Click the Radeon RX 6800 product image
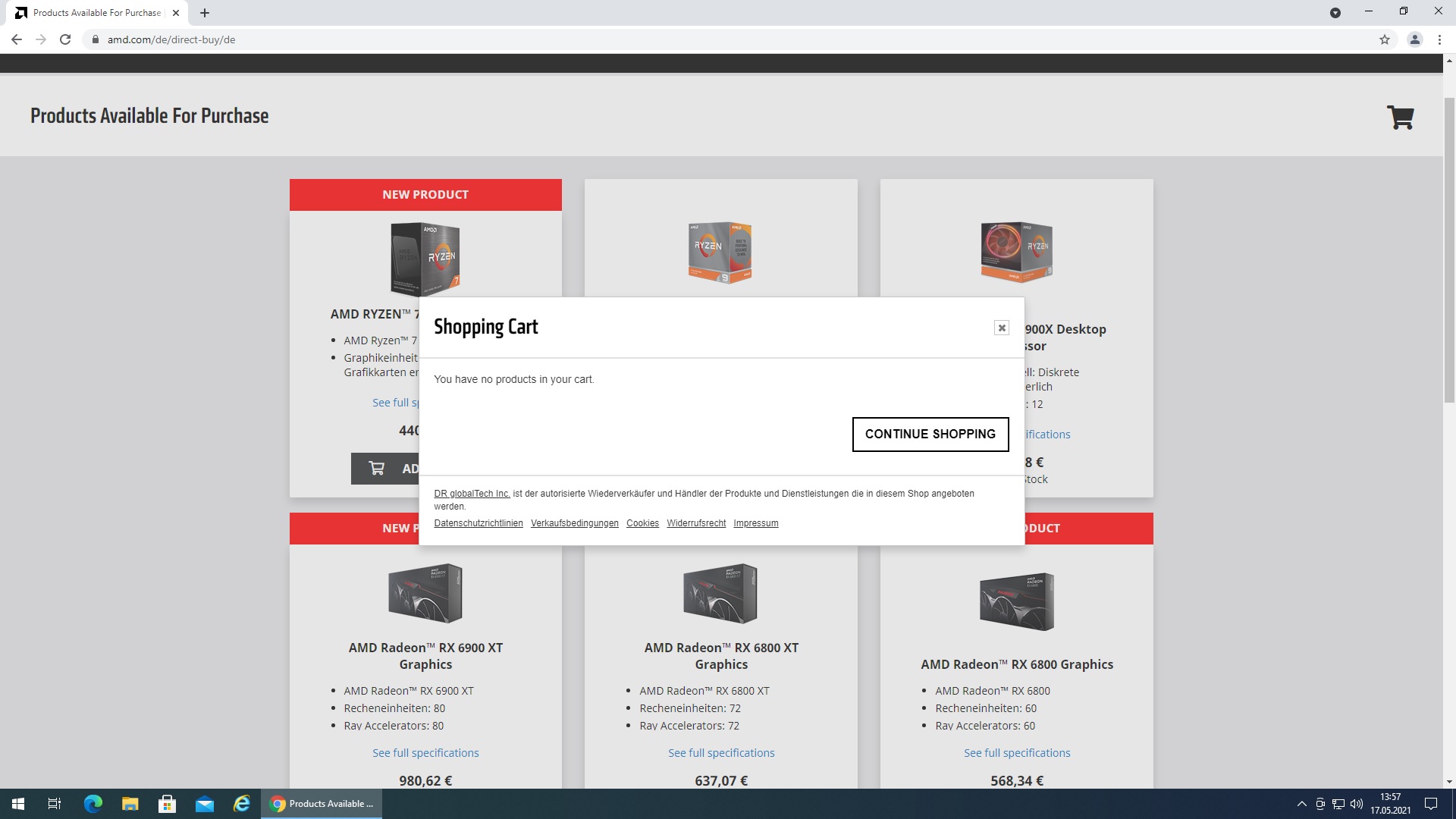Viewport: 1456px width, 819px height. click(1016, 601)
